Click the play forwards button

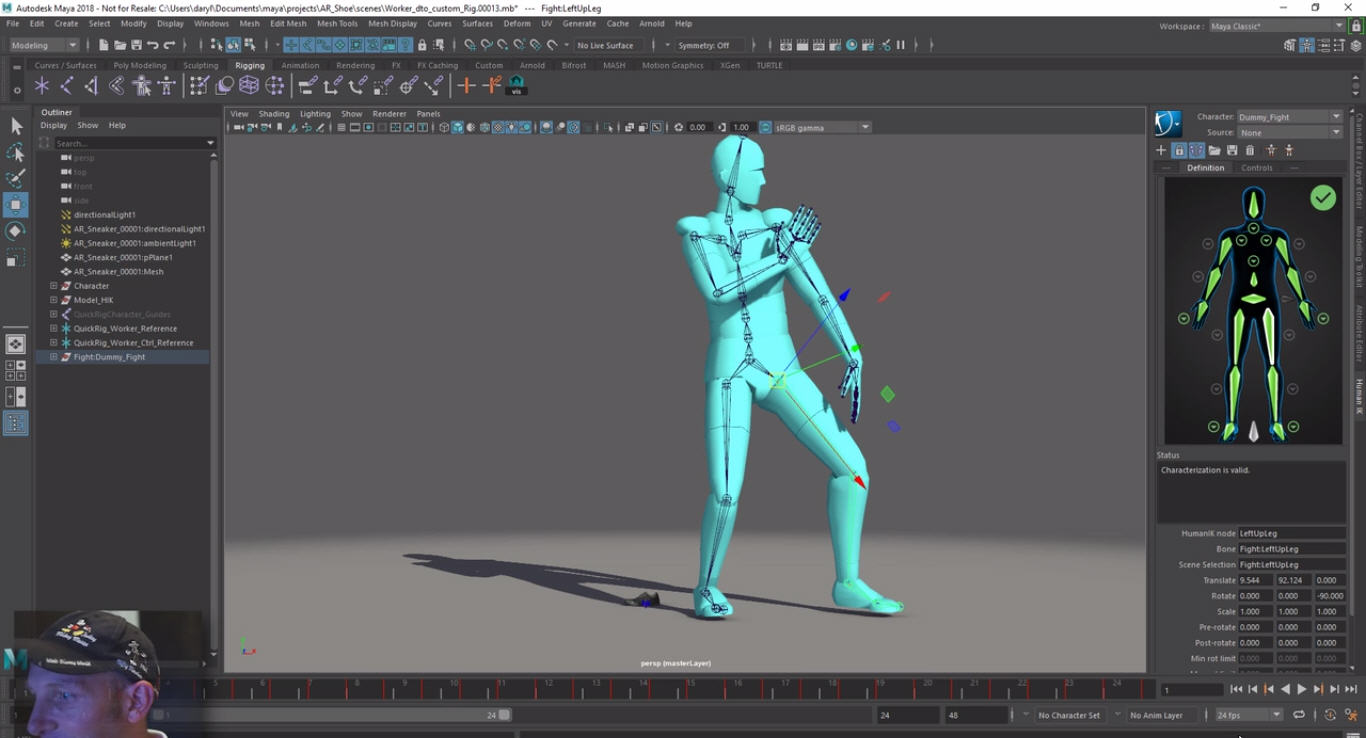(1301, 689)
